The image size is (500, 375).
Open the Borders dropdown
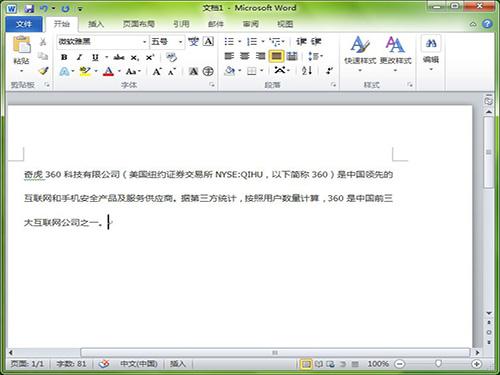262,70
